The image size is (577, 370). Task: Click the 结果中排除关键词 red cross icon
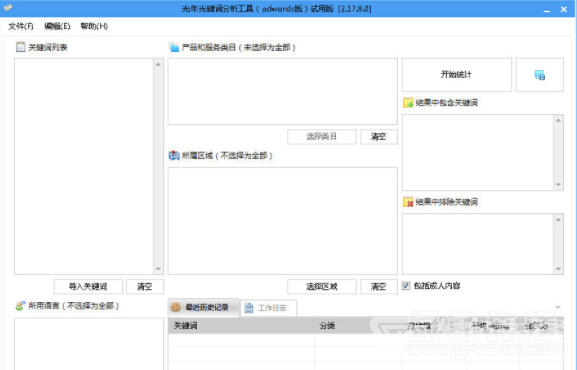(408, 202)
